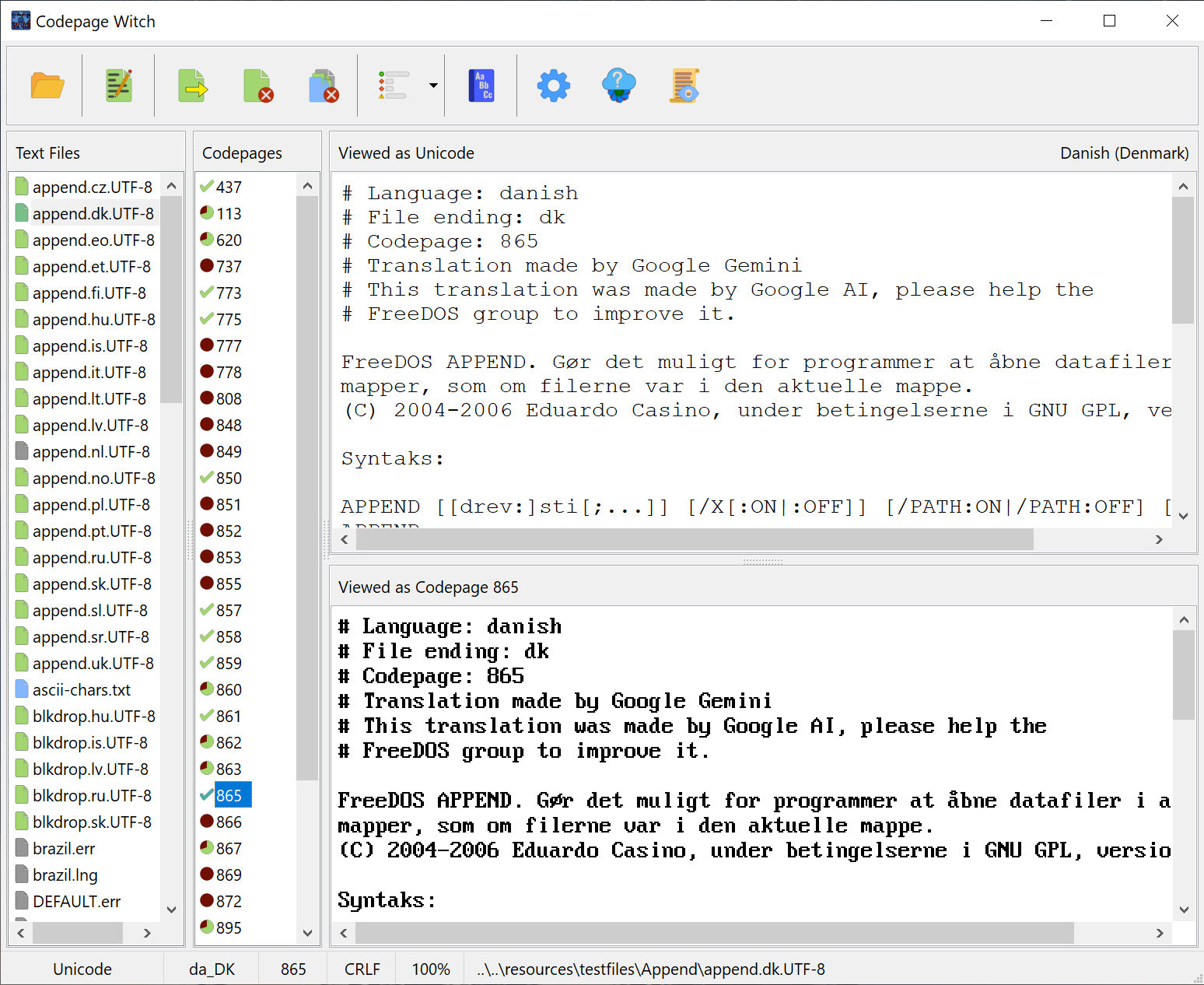This screenshot has width=1204, height=985.
Task: Open the Aa Bb Cc font book icon
Action: (481, 86)
